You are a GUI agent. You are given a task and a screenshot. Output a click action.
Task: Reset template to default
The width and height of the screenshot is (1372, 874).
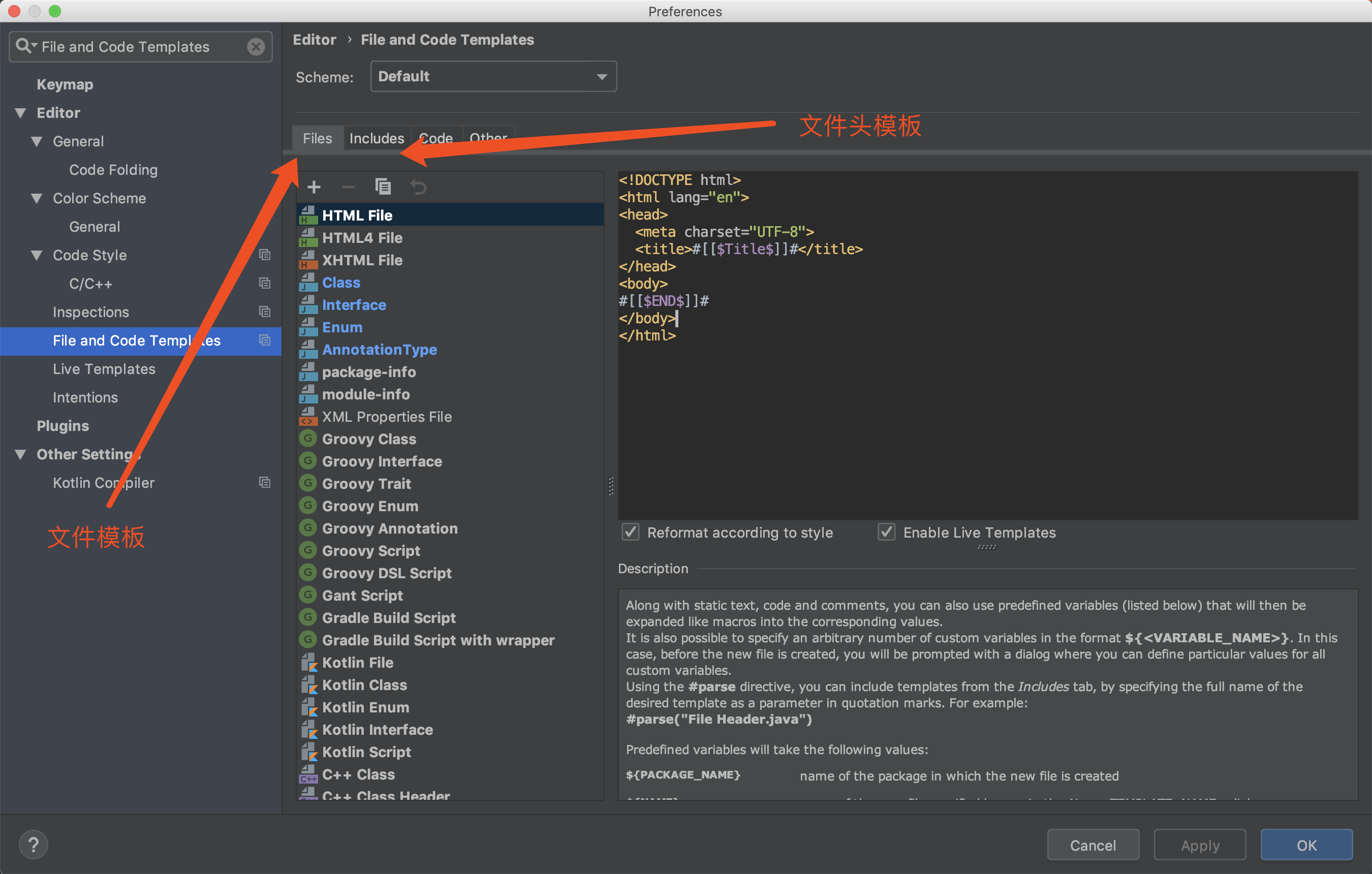(418, 187)
